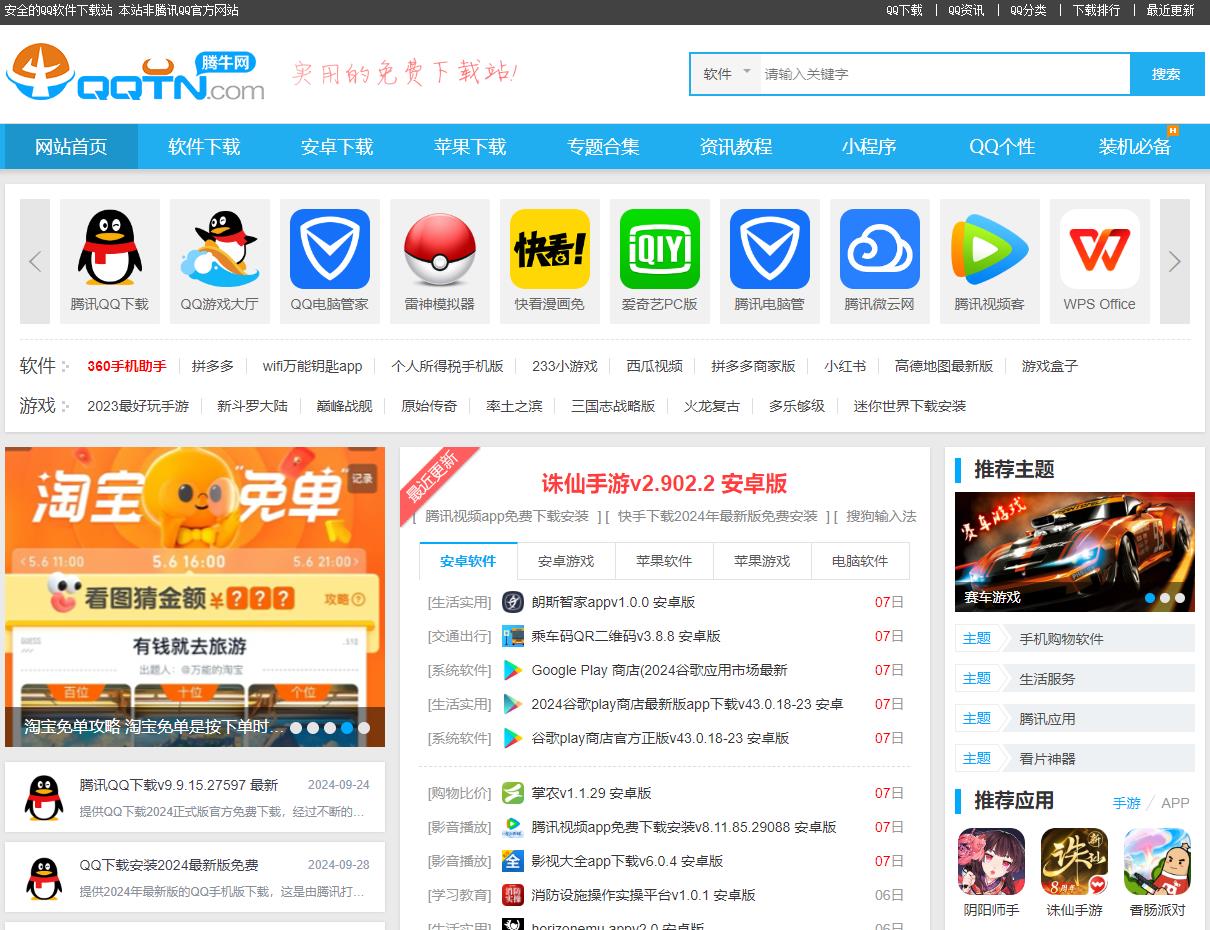Screen dimensions: 1210x930
Task: Switch to the 手游 recommended apps tab
Action: pyautogui.click(x=1127, y=802)
